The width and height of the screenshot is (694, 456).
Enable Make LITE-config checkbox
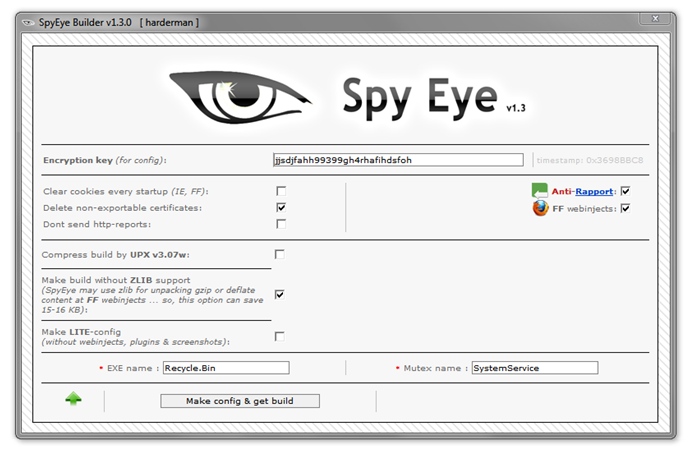click(x=280, y=336)
